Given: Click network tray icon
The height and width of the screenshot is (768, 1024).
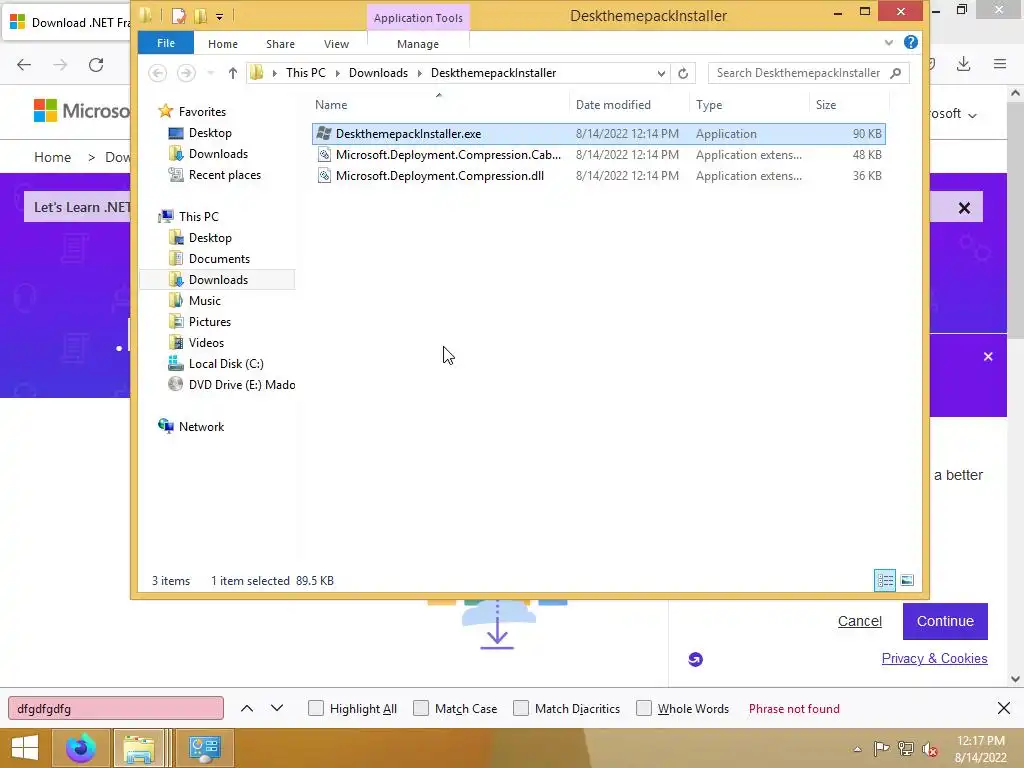Looking at the screenshot, I should coord(906,748).
